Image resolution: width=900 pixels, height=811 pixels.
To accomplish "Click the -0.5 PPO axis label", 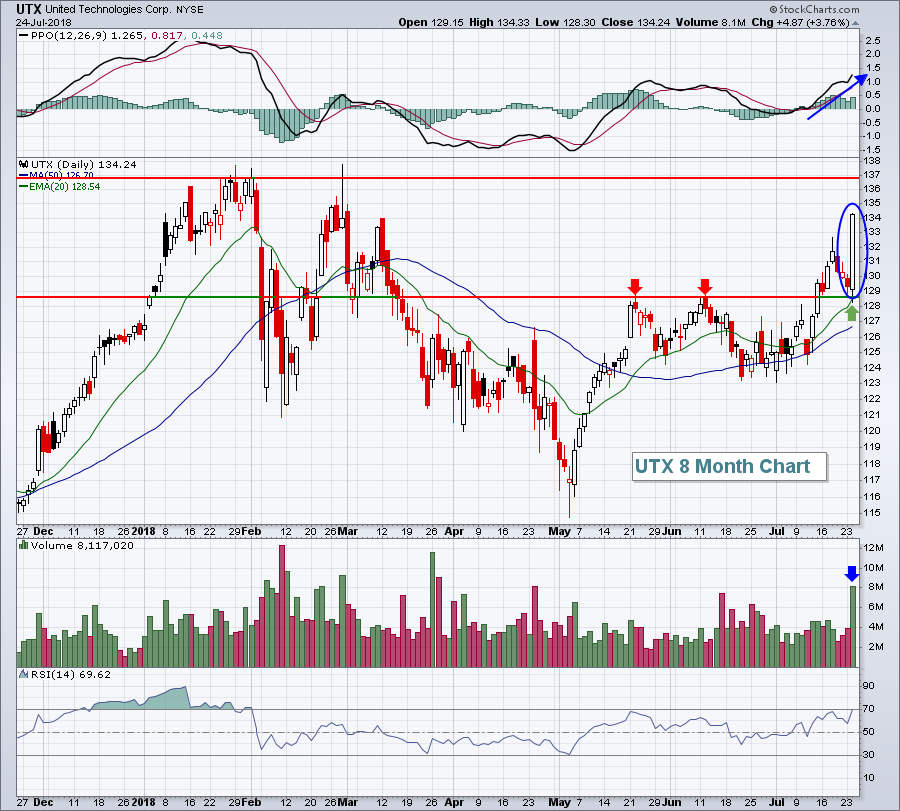I will (x=871, y=122).
